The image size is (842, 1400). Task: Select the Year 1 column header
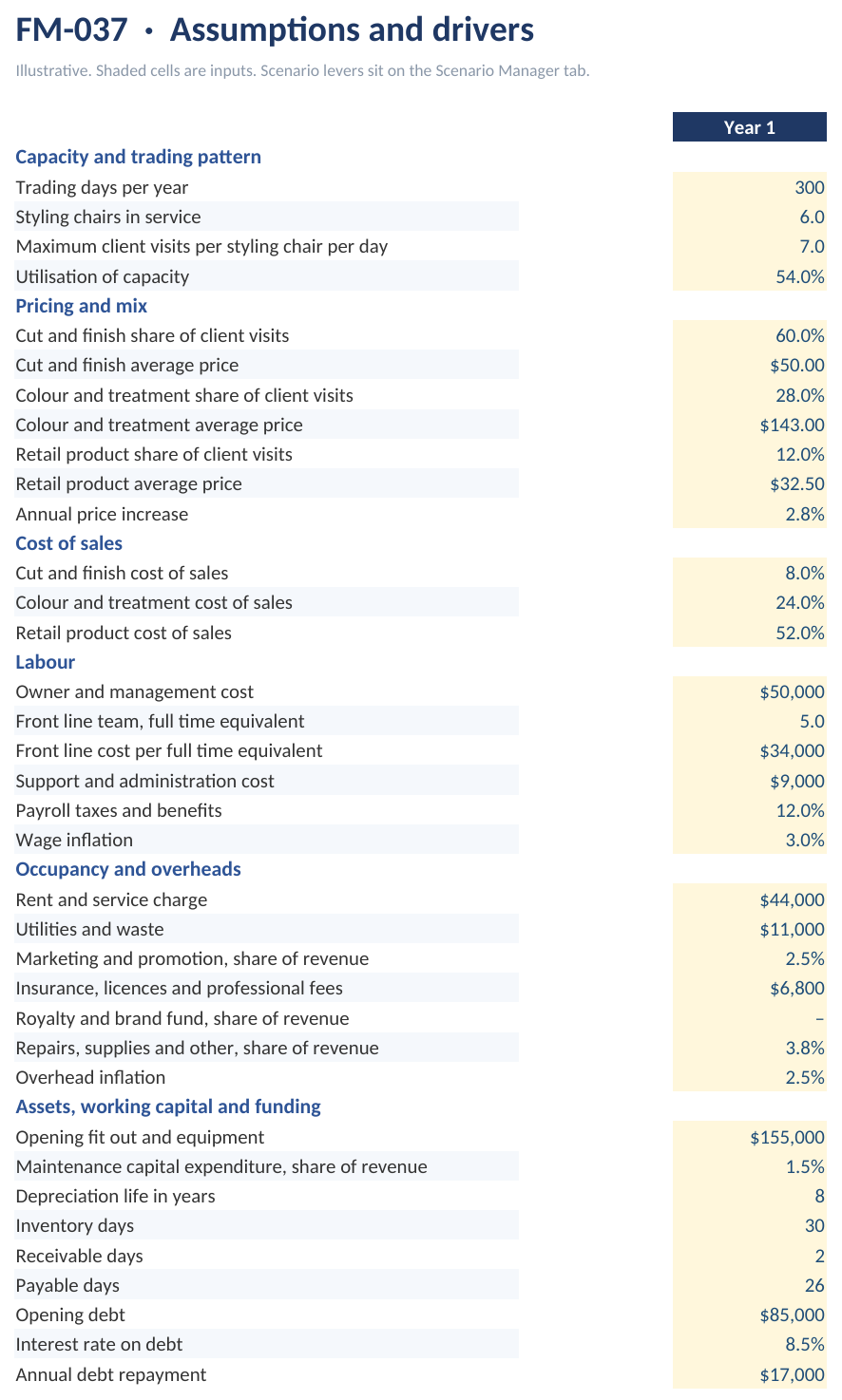pyautogui.click(x=750, y=127)
